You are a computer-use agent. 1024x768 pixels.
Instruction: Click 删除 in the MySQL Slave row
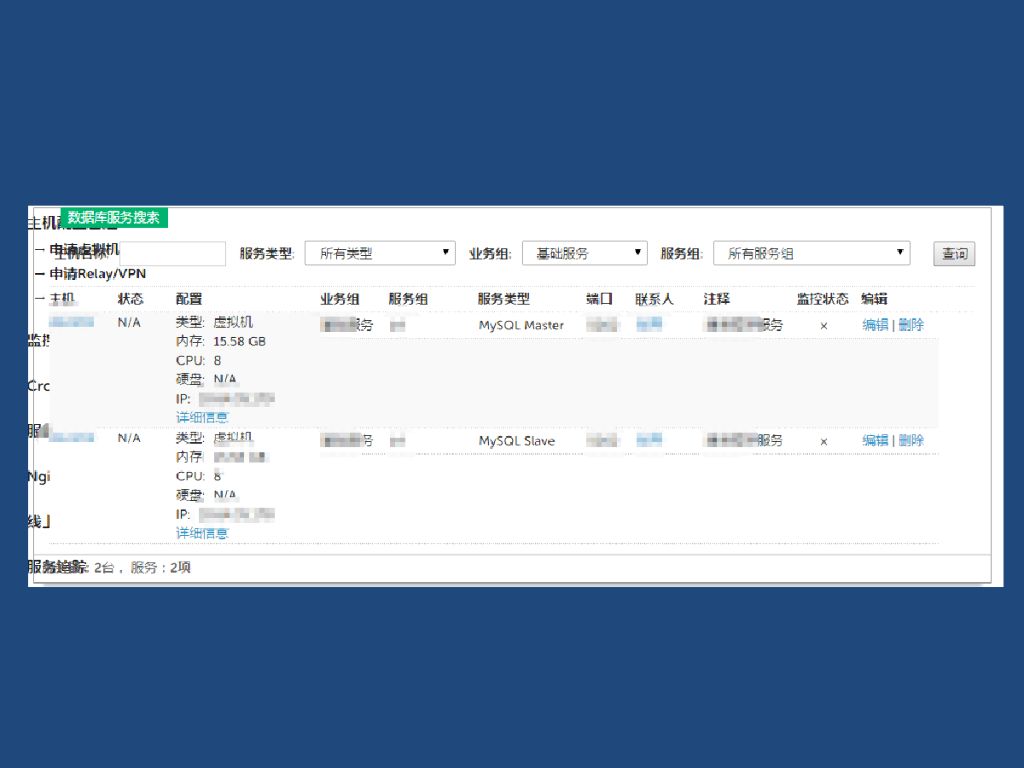pyautogui.click(x=911, y=440)
